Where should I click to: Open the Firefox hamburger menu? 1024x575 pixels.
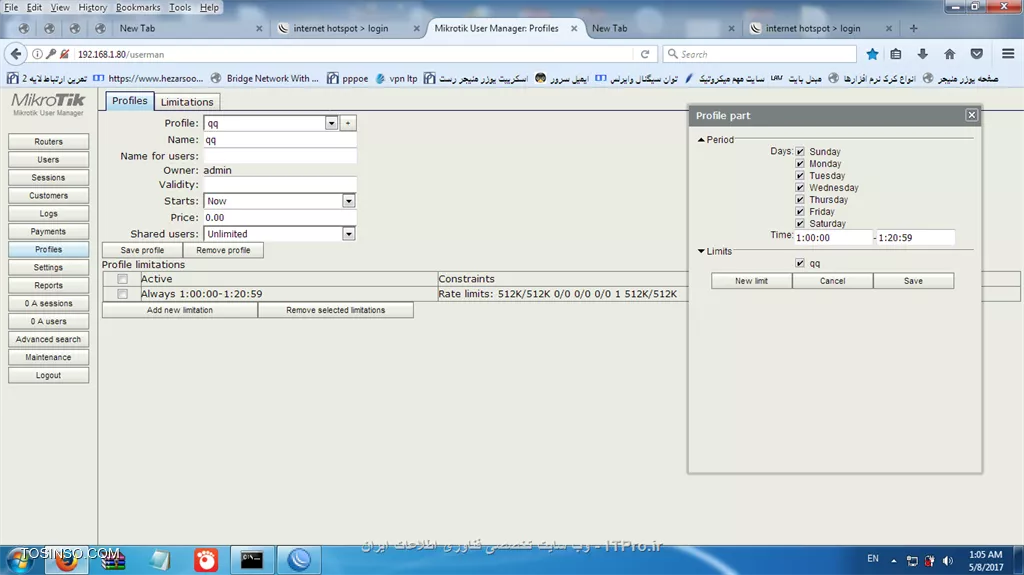(1008, 54)
